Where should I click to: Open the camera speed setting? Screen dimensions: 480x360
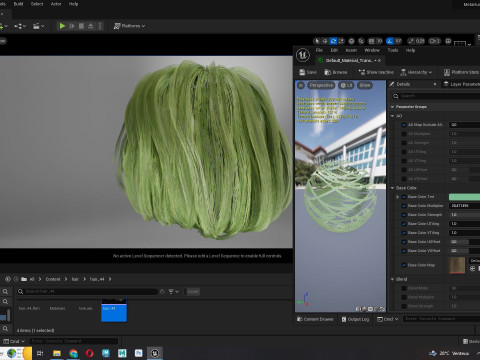click(434, 41)
